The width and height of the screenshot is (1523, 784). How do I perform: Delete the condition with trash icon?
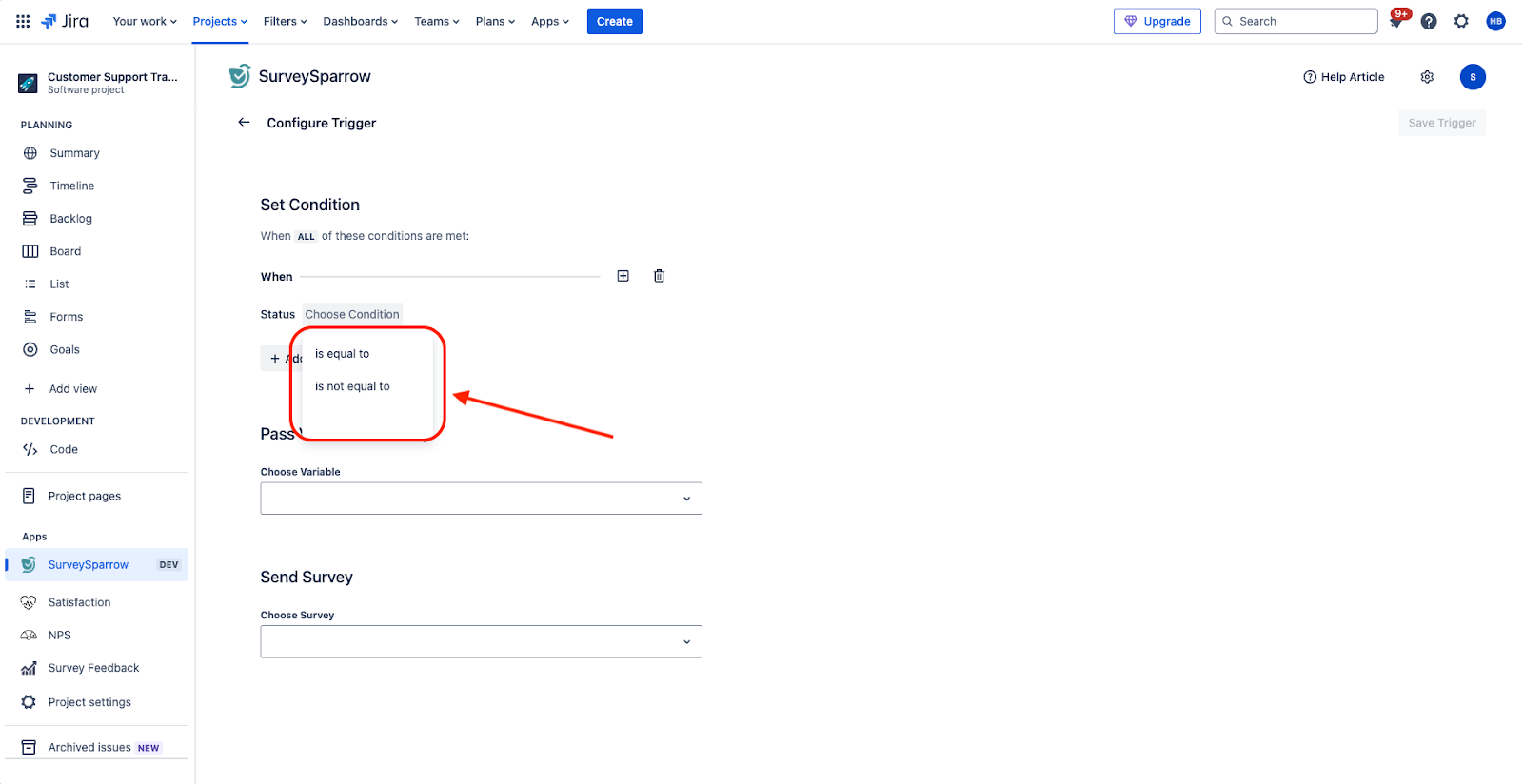point(659,276)
